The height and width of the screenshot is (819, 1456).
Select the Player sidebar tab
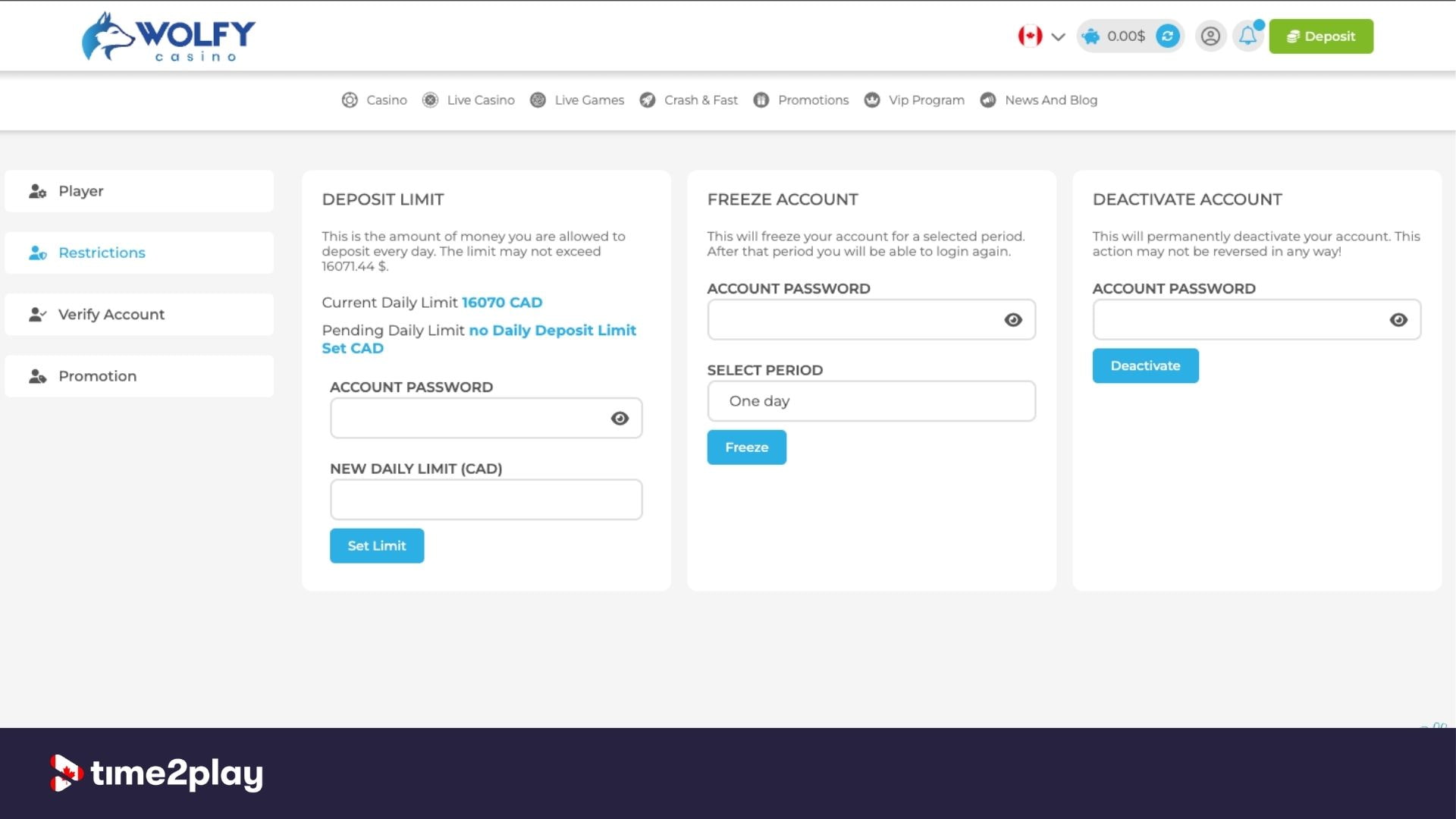[x=140, y=191]
